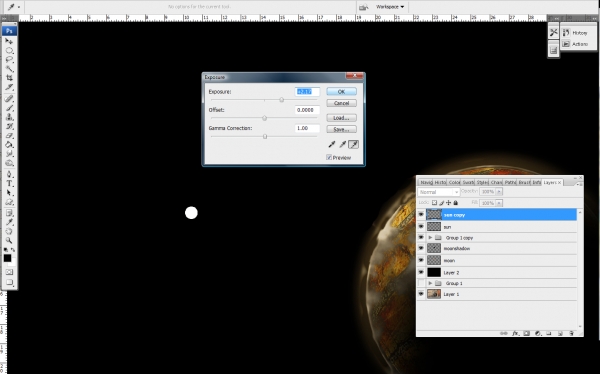The height and width of the screenshot is (374, 600).
Task: Click the new adjustment layer icon
Action: coord(538,333)
